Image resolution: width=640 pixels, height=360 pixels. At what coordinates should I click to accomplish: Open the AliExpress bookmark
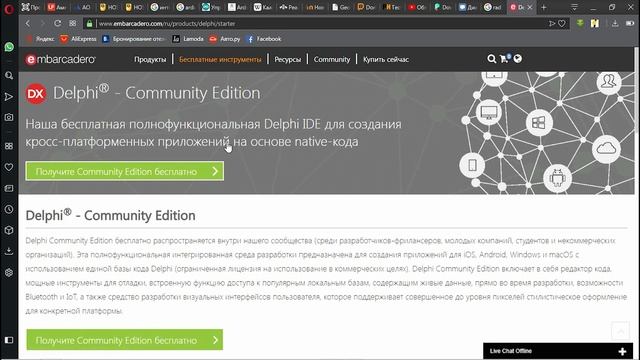[x=78, y=39]
